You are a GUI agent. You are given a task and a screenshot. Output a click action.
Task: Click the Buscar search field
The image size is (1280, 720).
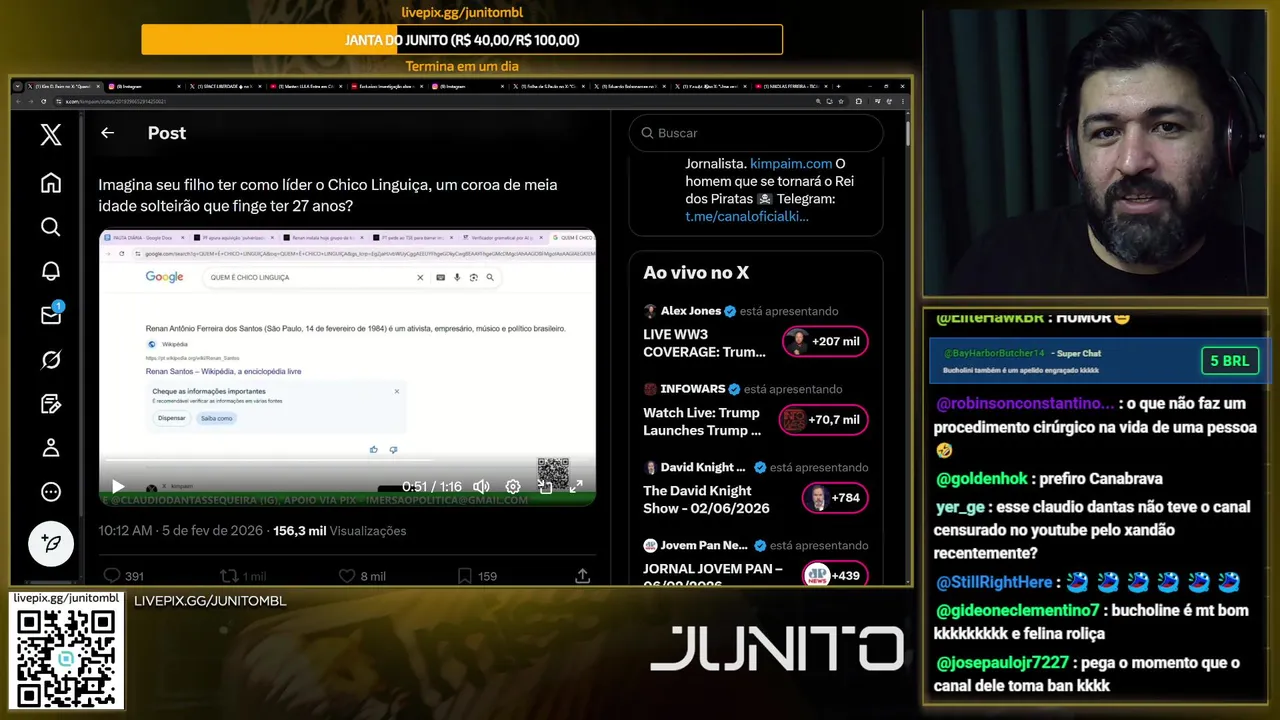pos(756,133)
